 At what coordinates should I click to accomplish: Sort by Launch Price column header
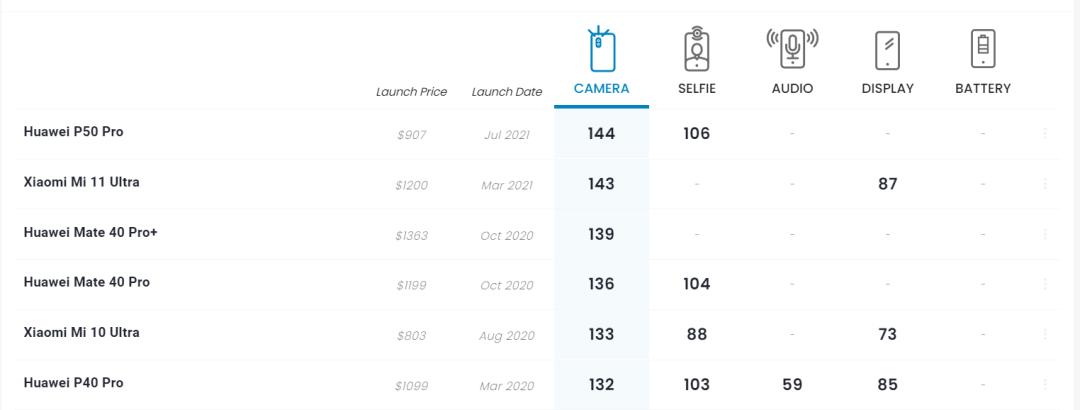click(411, 92)
